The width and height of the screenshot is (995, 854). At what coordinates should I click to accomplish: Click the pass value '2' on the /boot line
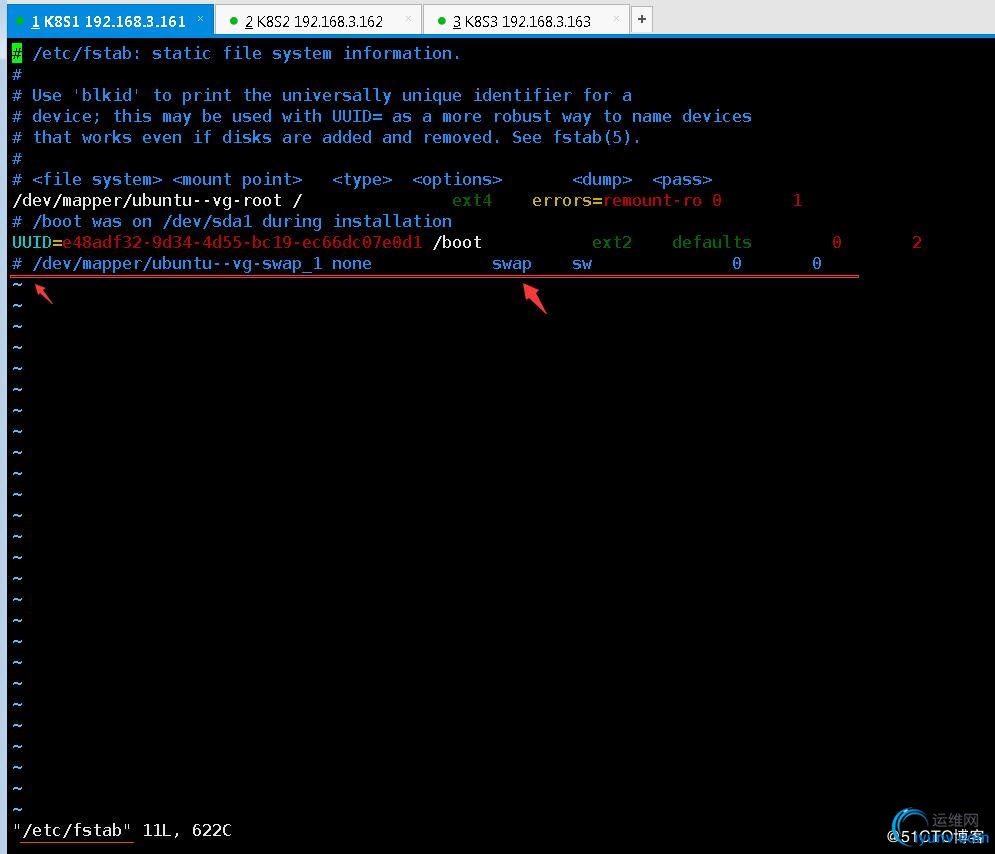tap(917, 242)
